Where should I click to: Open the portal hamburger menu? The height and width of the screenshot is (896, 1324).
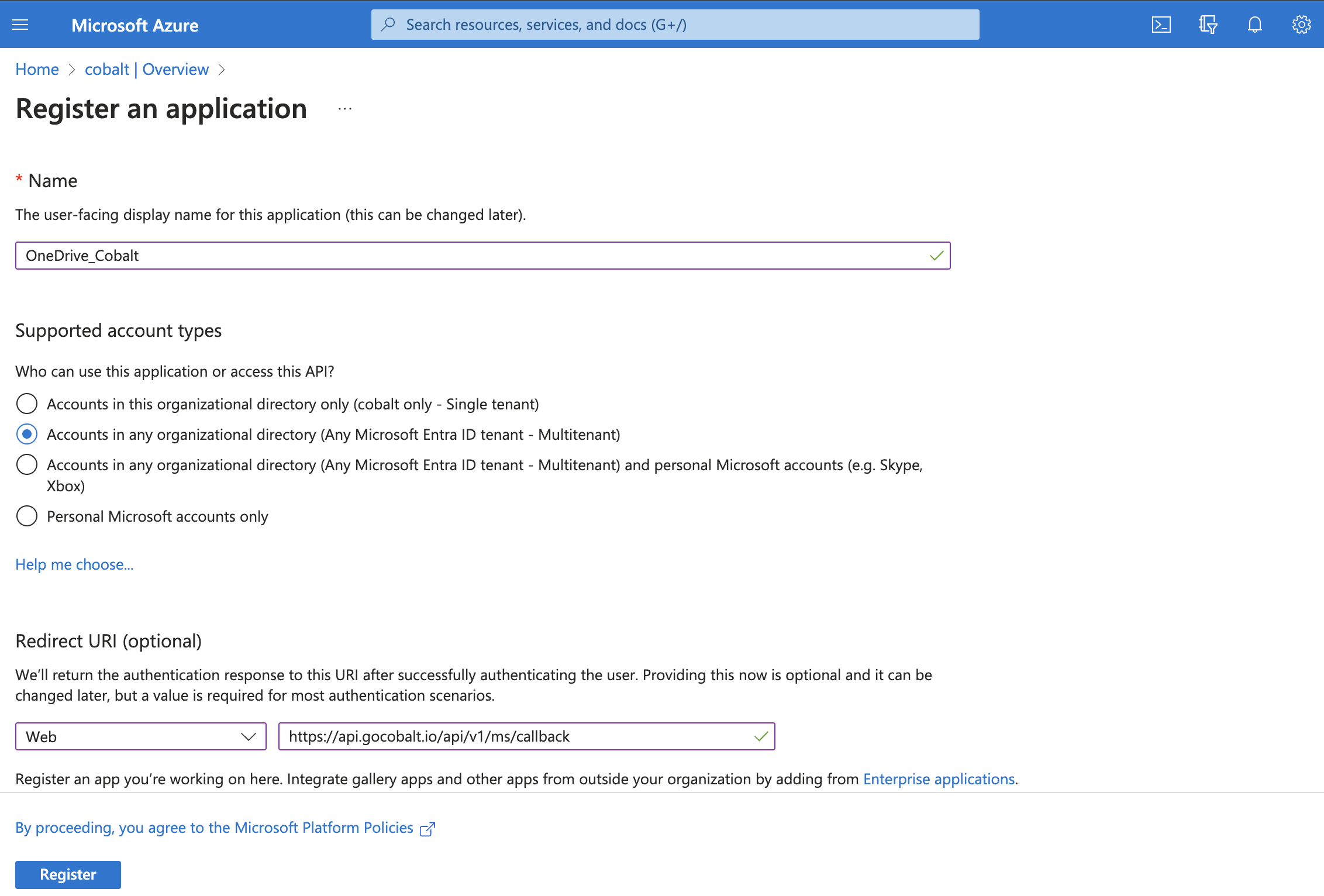[x=19, y=25]
